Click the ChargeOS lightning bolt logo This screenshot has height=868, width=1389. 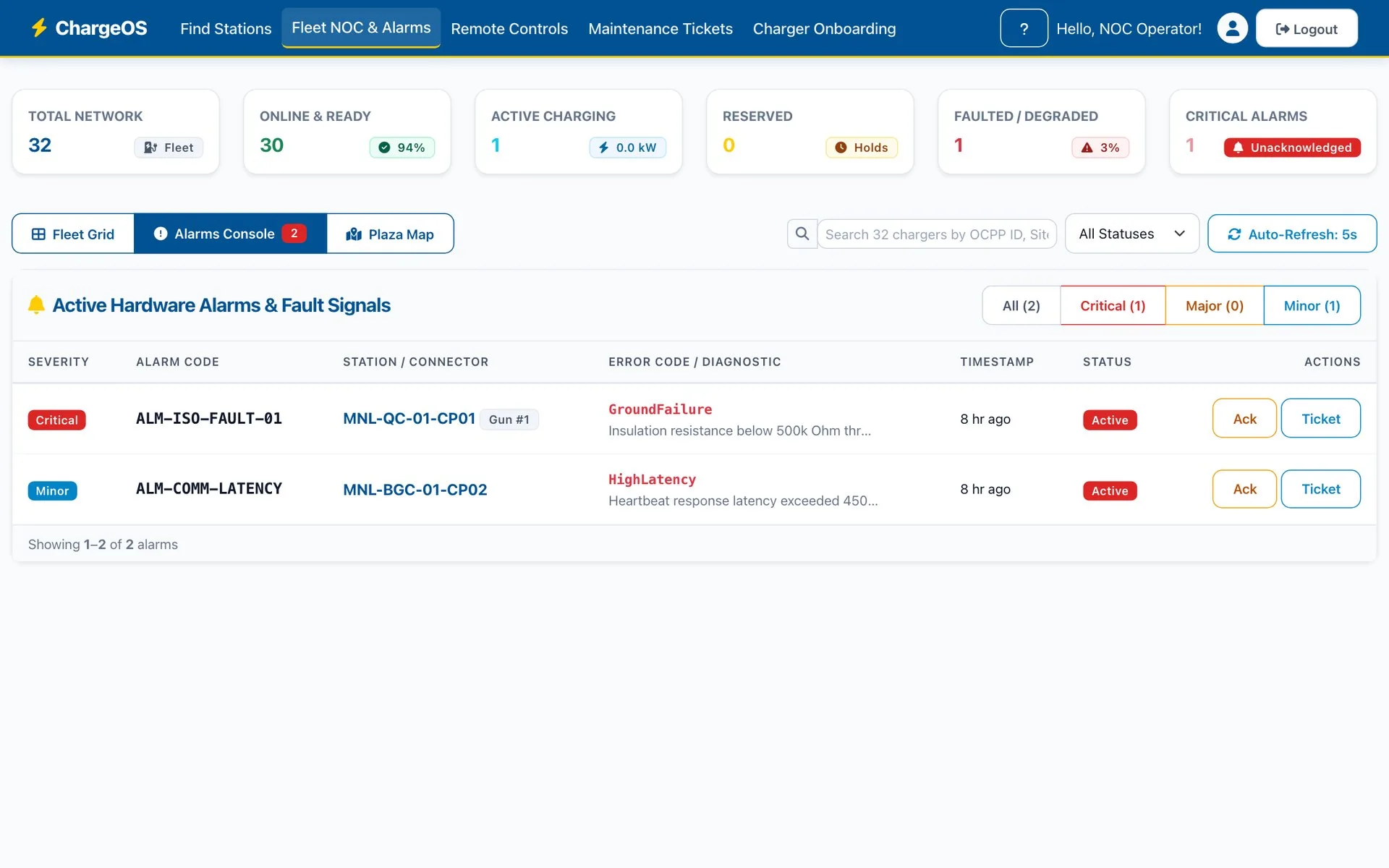pyautogui.click(x=39, y=28)
